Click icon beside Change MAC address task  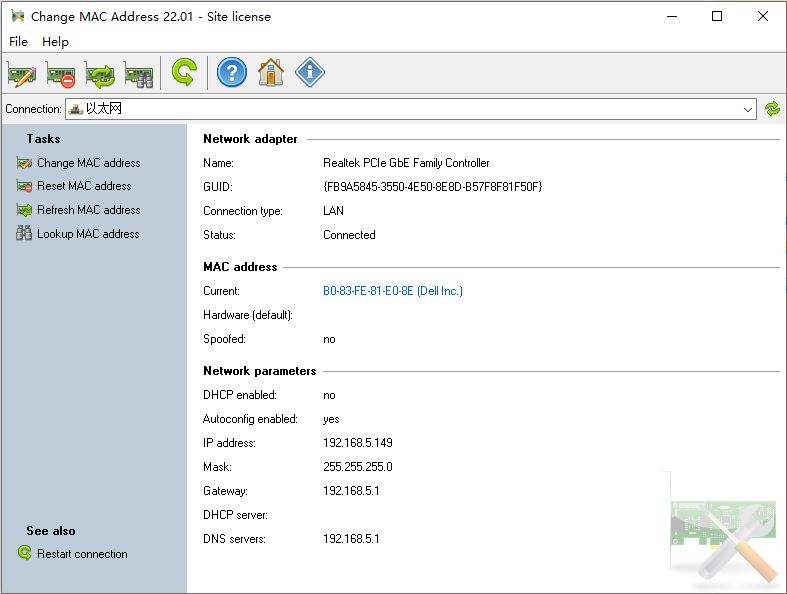coord(24,163)
